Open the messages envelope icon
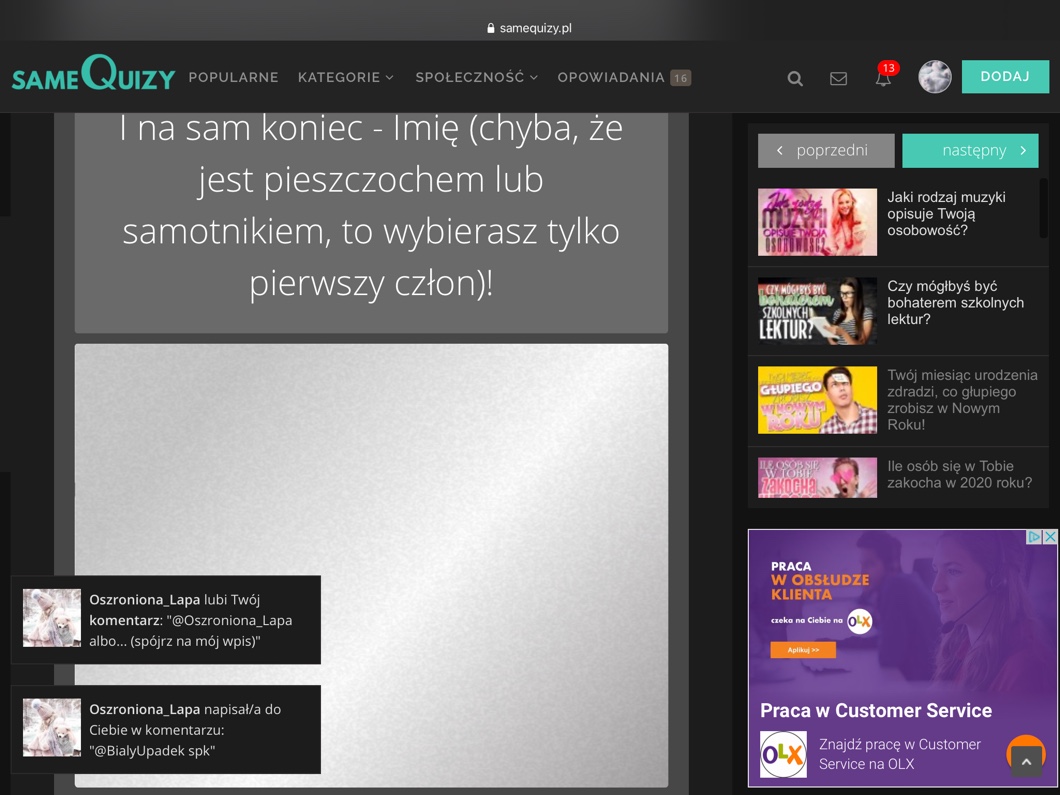The image size is (1060, 795). coord(838,78)
